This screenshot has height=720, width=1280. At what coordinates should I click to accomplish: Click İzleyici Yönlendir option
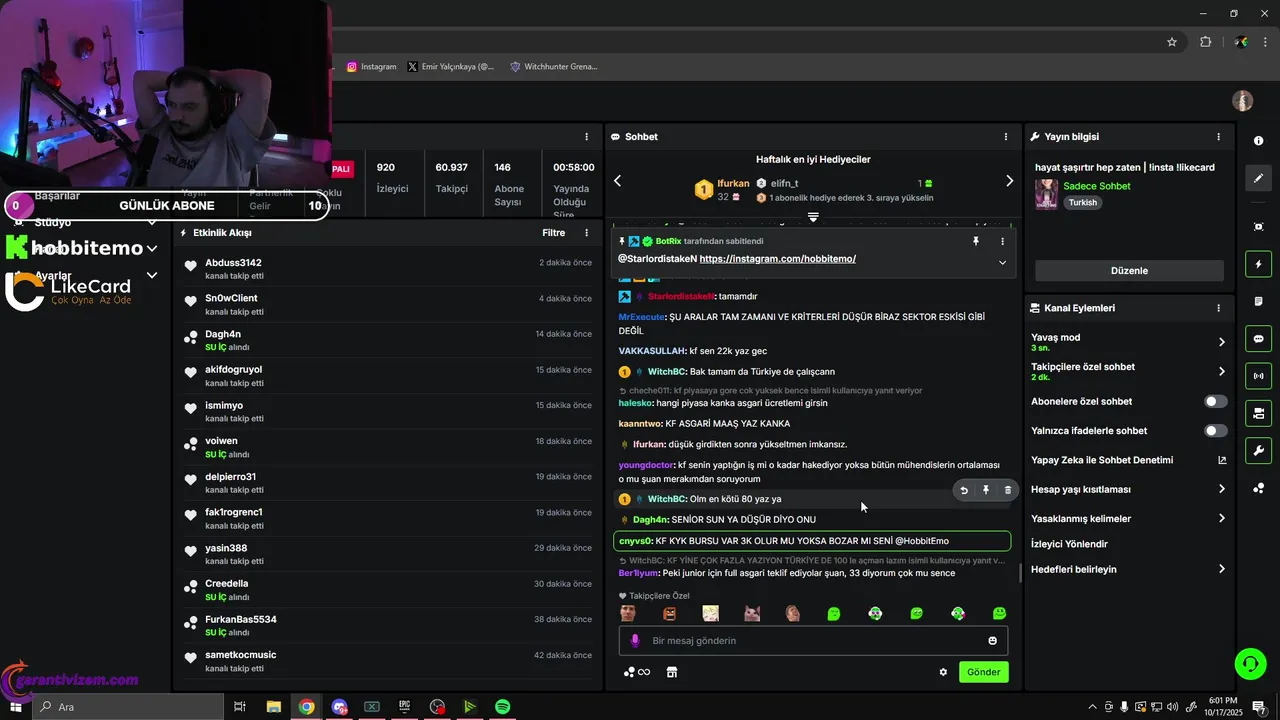pyautogui.click(x=1070, y=544)
